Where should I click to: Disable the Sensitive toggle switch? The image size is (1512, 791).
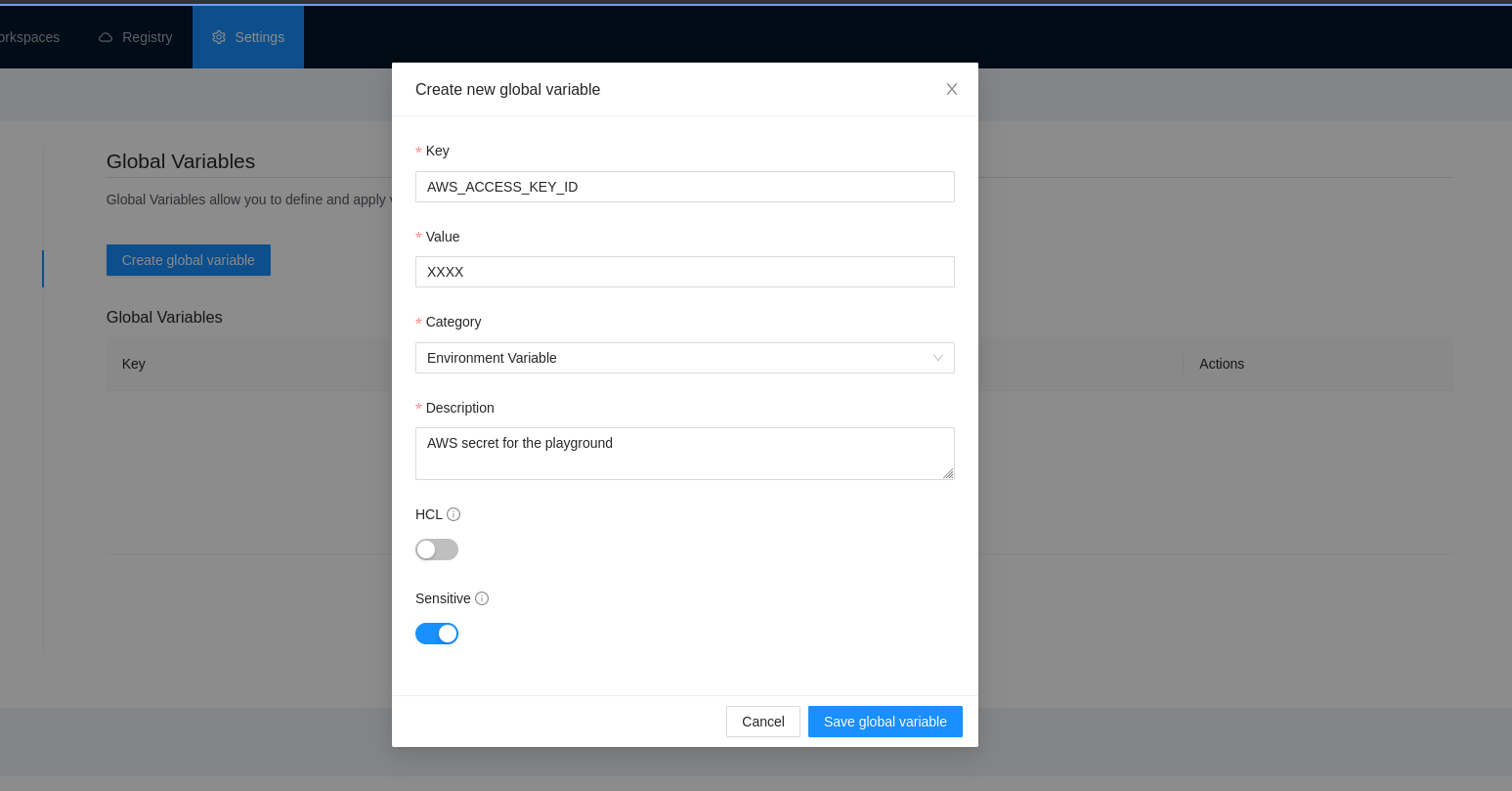coord(437,634)
